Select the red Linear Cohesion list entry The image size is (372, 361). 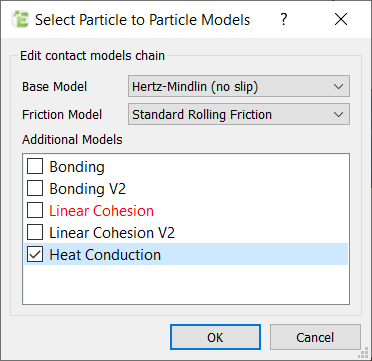101,211
